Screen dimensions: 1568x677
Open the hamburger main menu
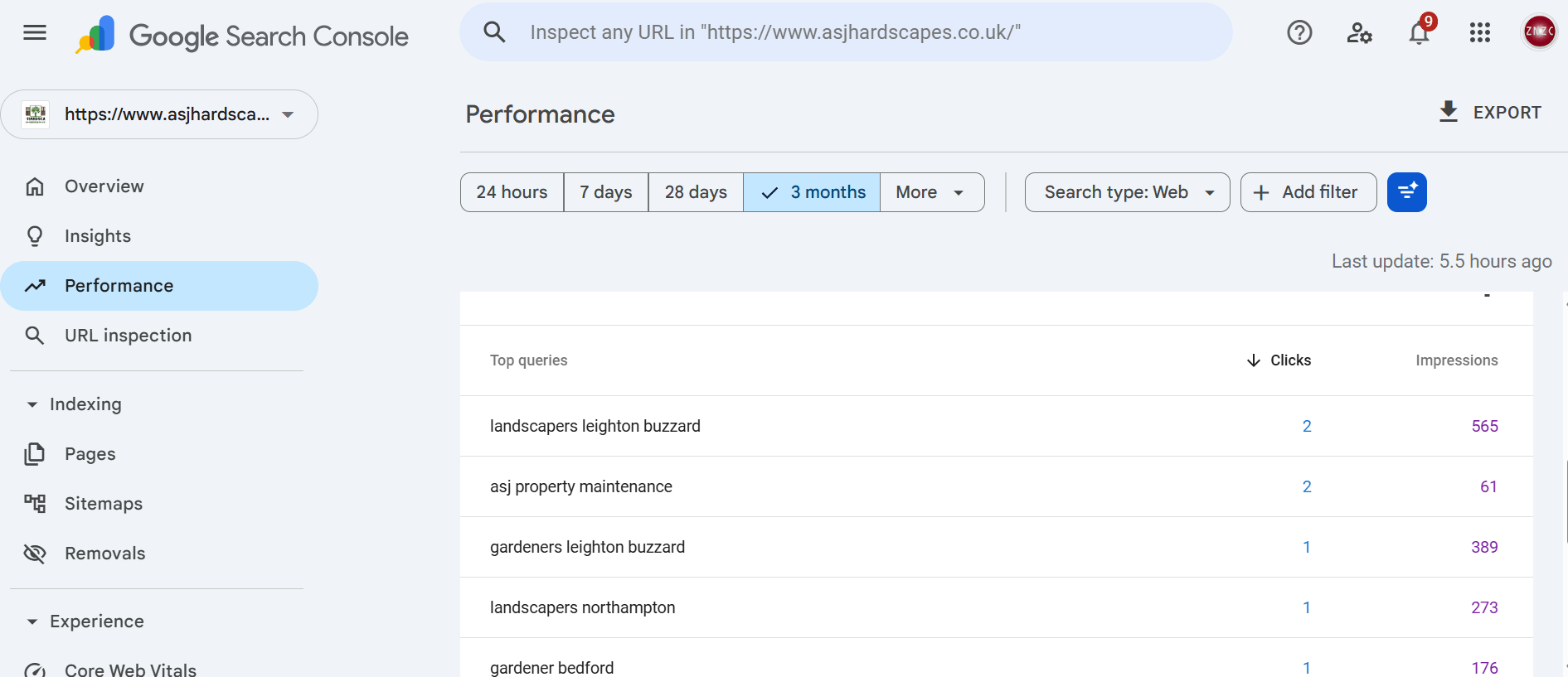(x=35, y=33)
